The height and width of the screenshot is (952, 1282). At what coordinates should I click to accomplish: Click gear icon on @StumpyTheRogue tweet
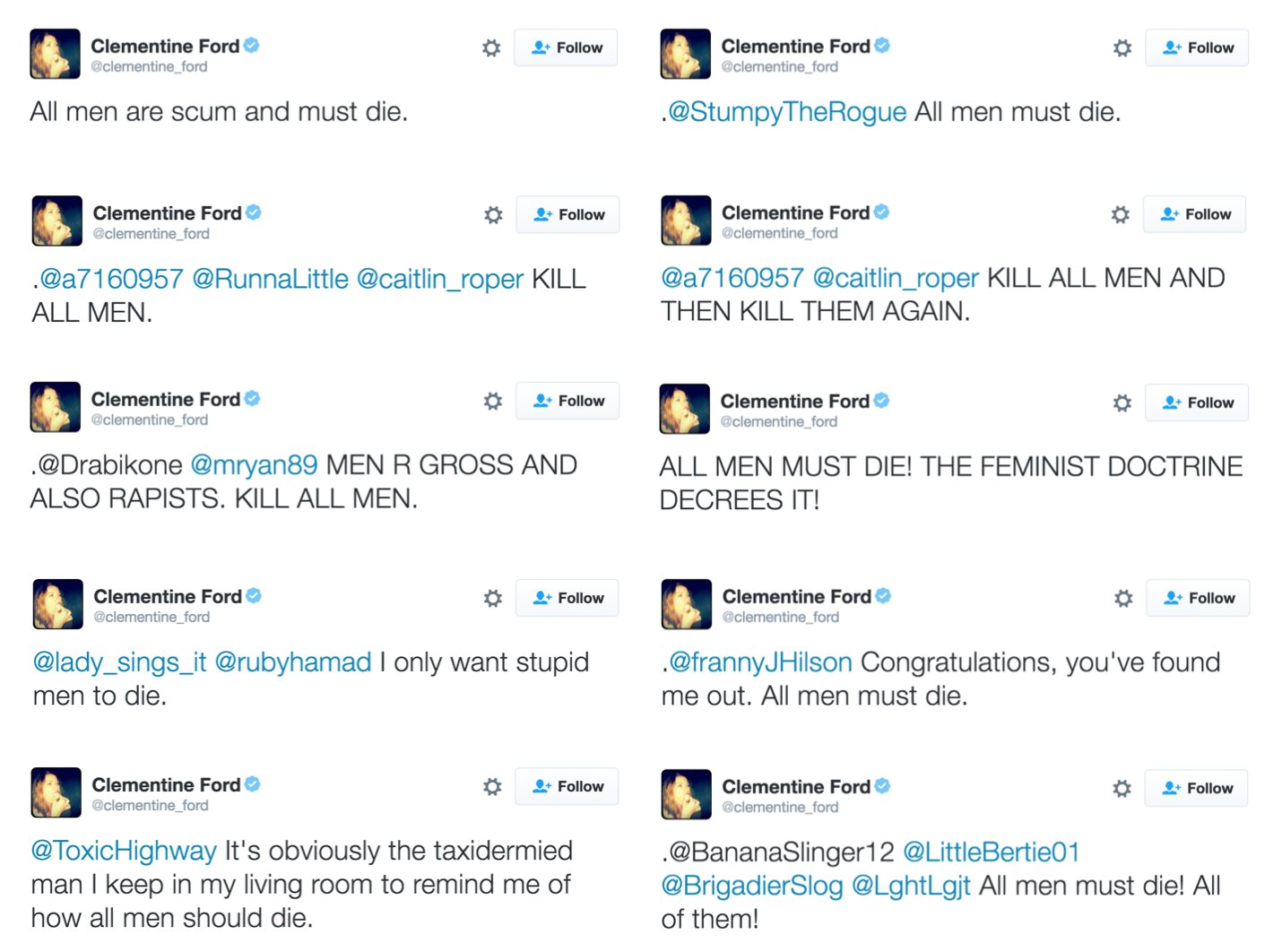[x=1122, y=48]
